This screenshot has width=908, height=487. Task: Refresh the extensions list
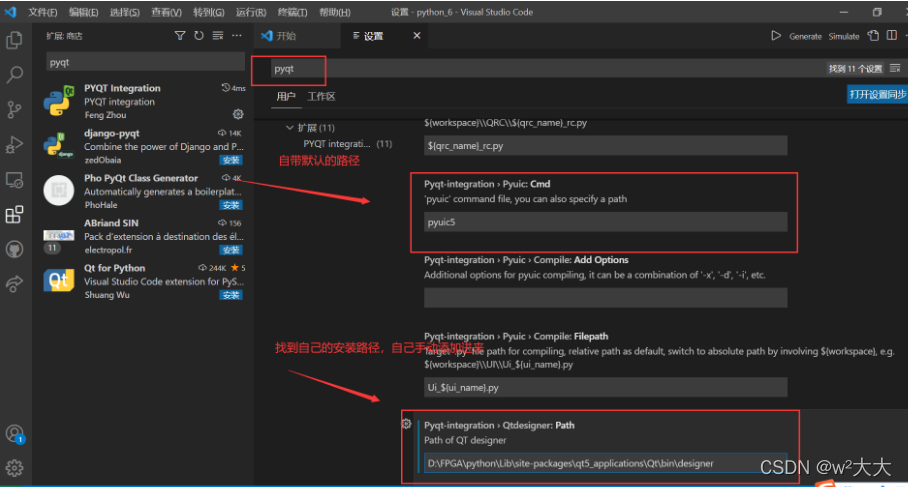click(x=199, y=36)
